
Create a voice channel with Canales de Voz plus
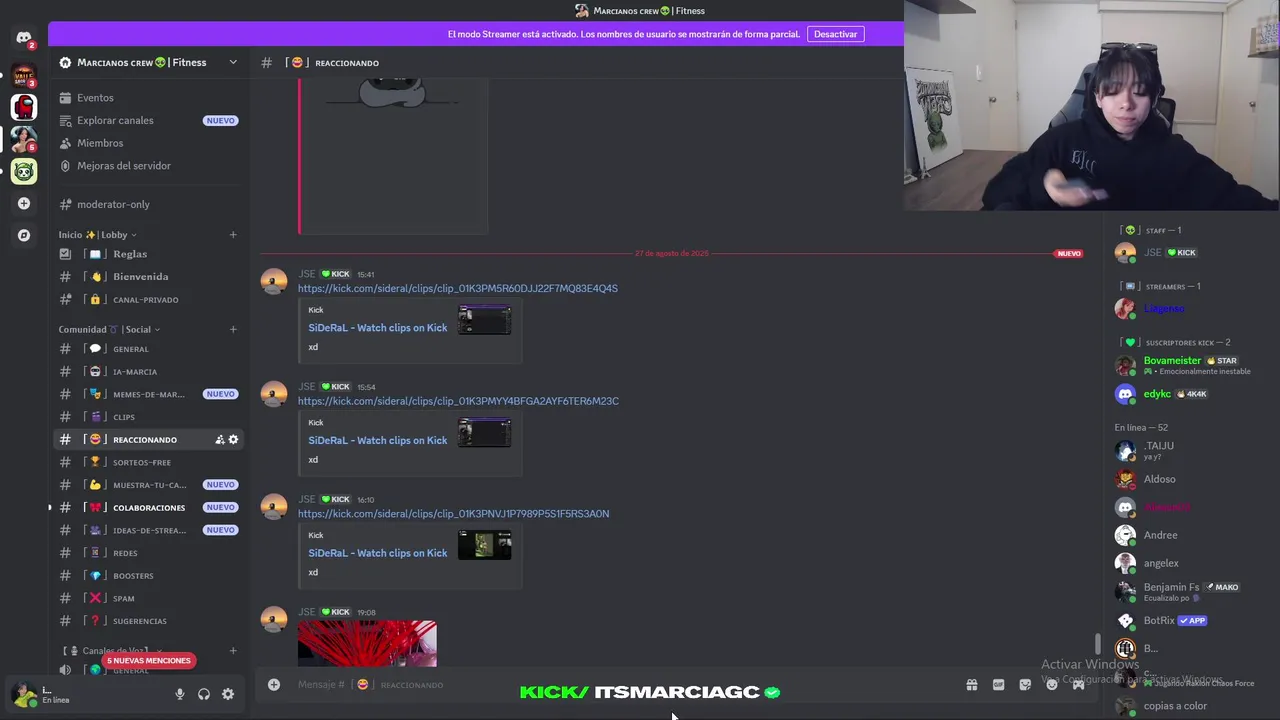233,651
